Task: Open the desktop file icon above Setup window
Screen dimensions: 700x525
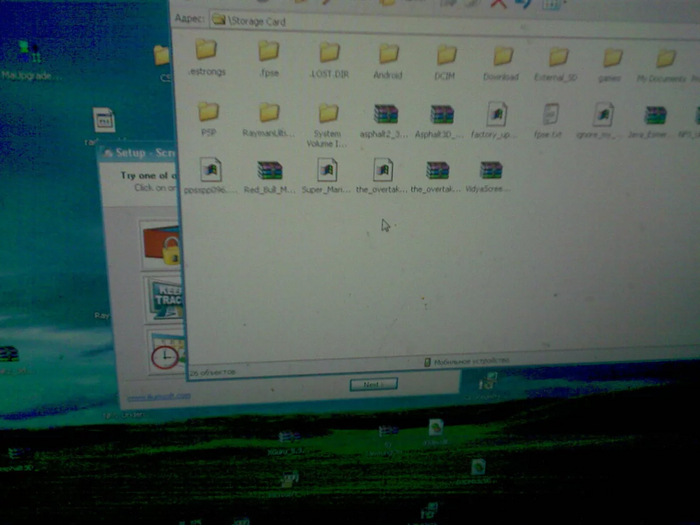Action: tap(104, 120)
